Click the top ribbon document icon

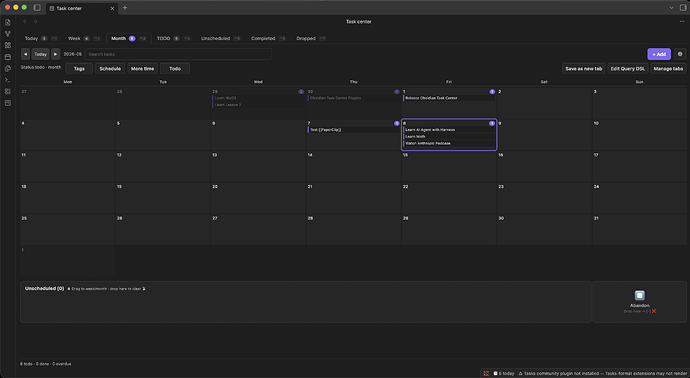click(x=7, y=22)
